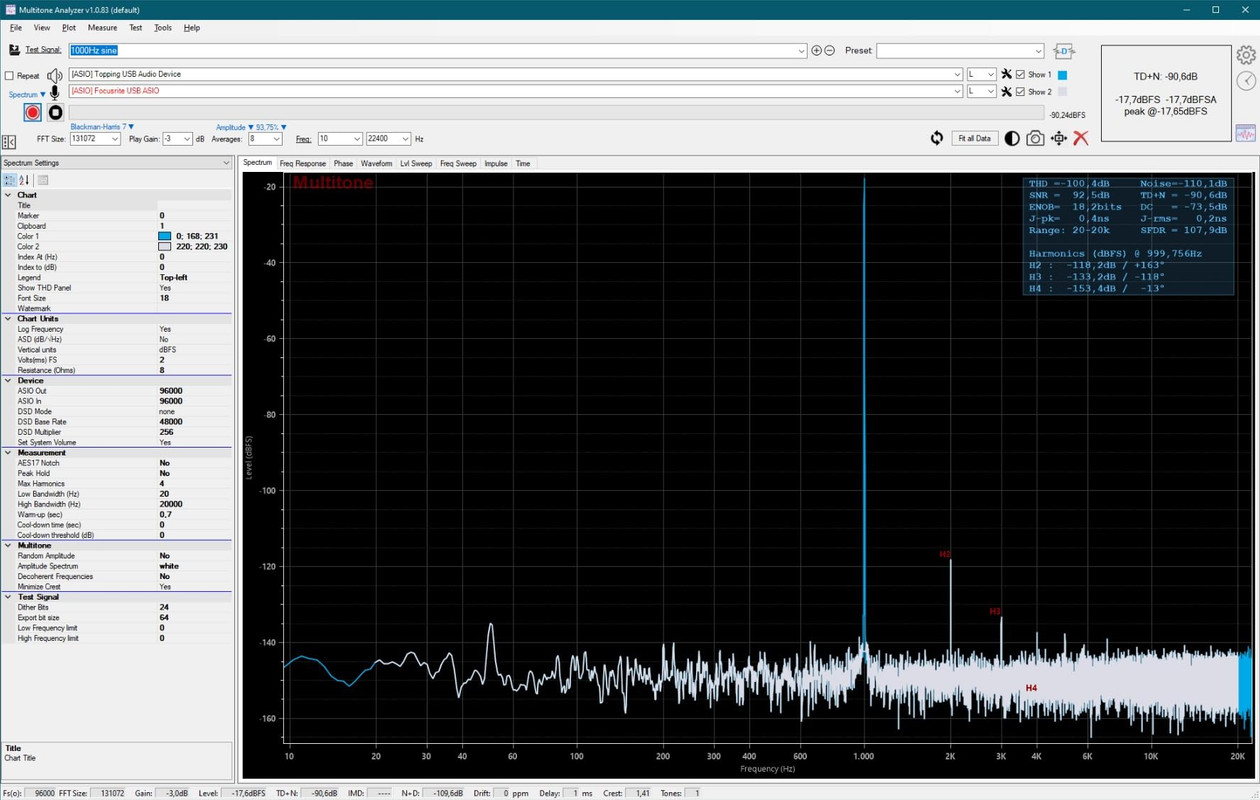Open the Play Gain dropdown
Screen dimensions: 1260x800
click(x=187, y=139)
